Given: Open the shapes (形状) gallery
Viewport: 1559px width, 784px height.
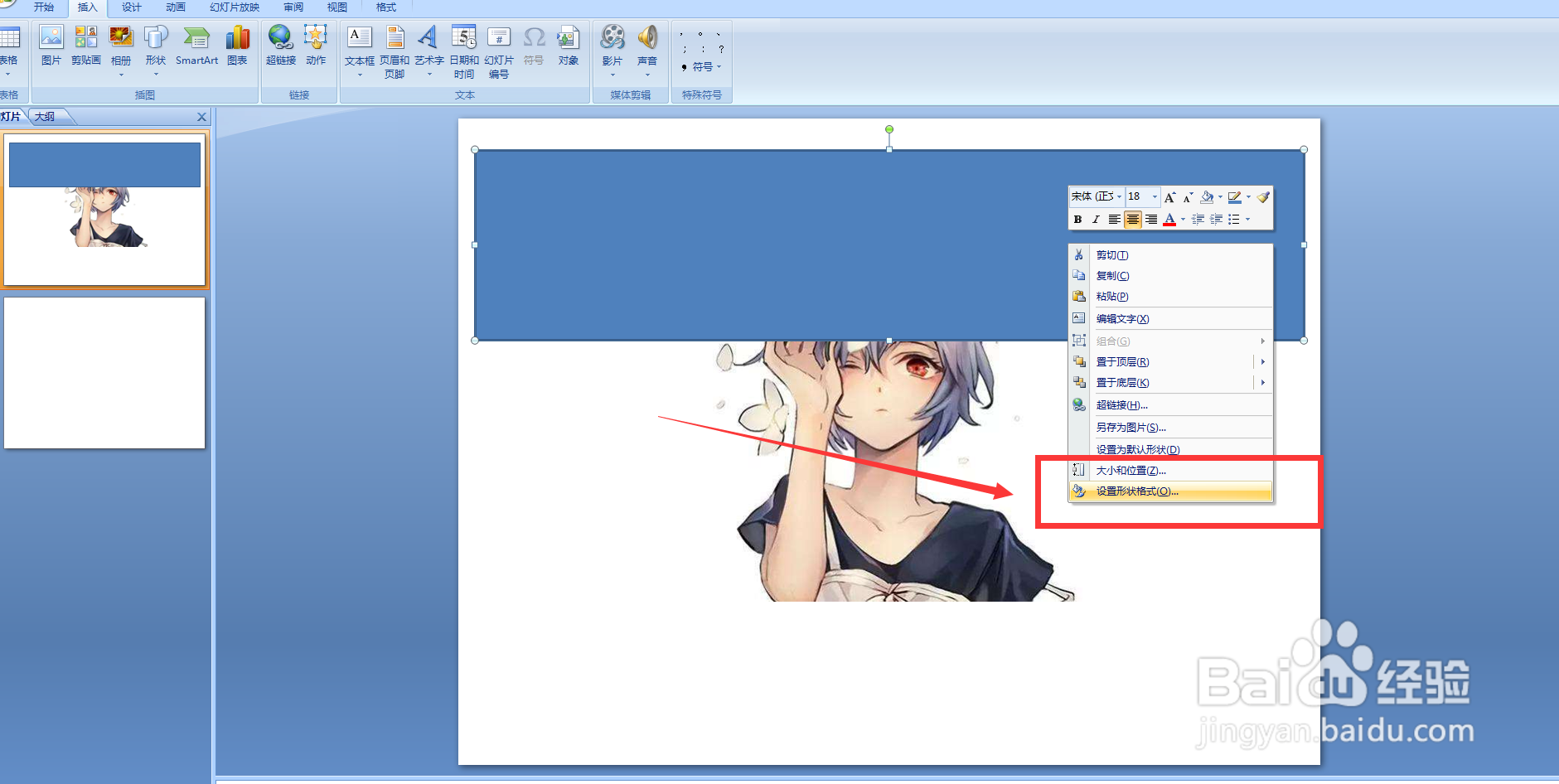Looking at the screenshot, I should tap(156, 50).
